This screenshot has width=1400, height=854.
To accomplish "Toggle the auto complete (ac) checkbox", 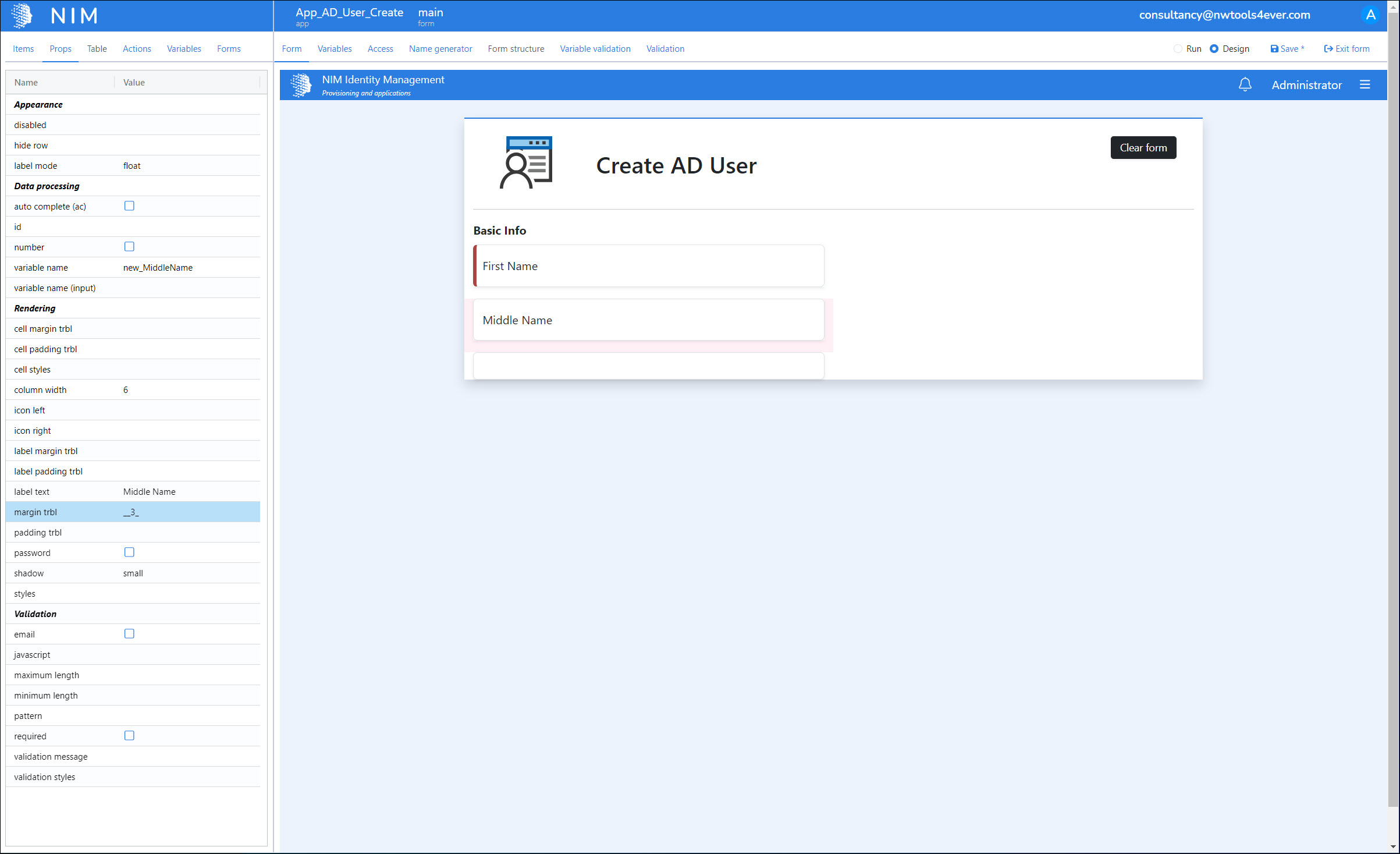I will point(129,206).
